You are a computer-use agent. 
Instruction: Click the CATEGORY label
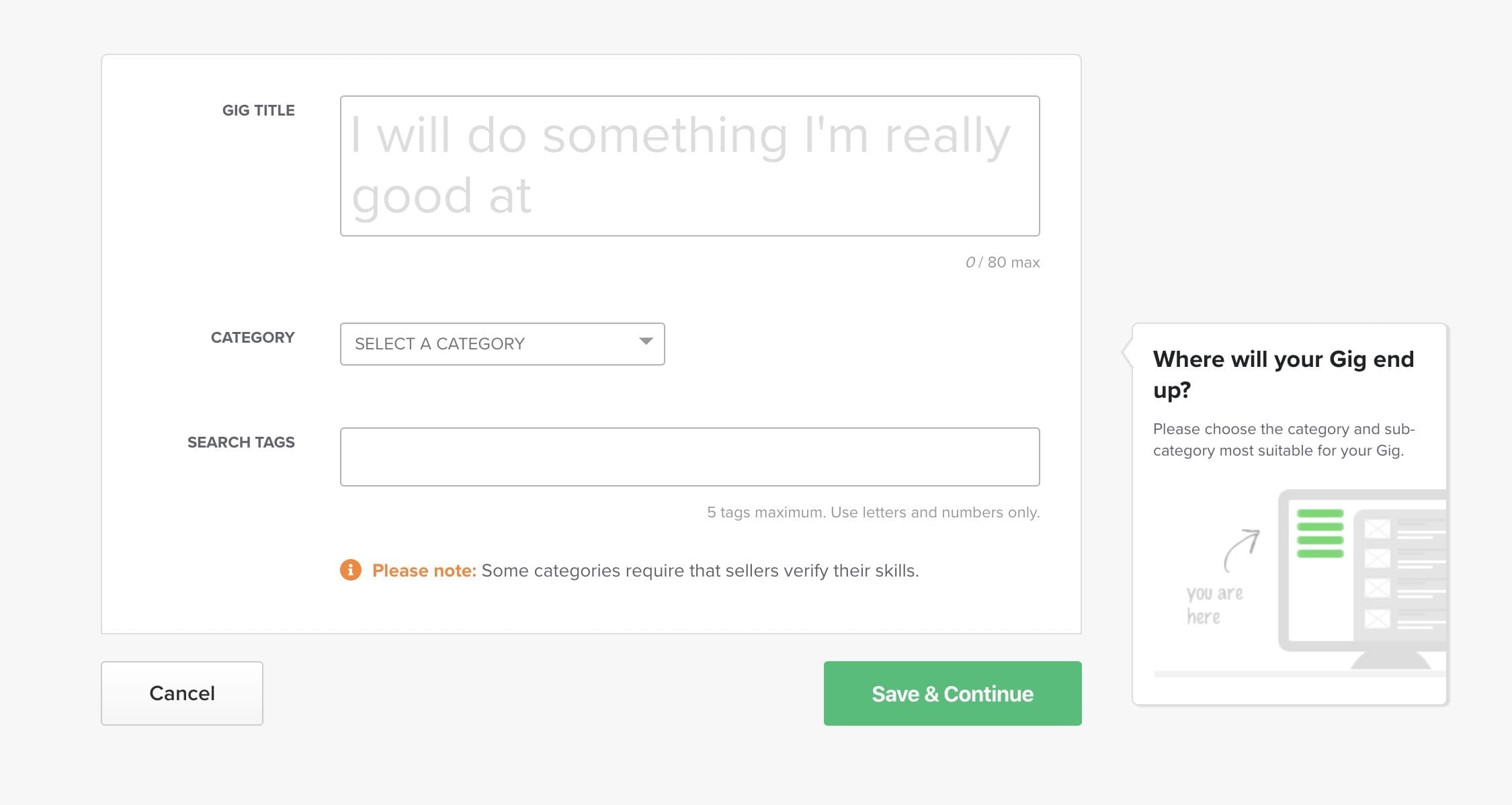tap(253, 337)
